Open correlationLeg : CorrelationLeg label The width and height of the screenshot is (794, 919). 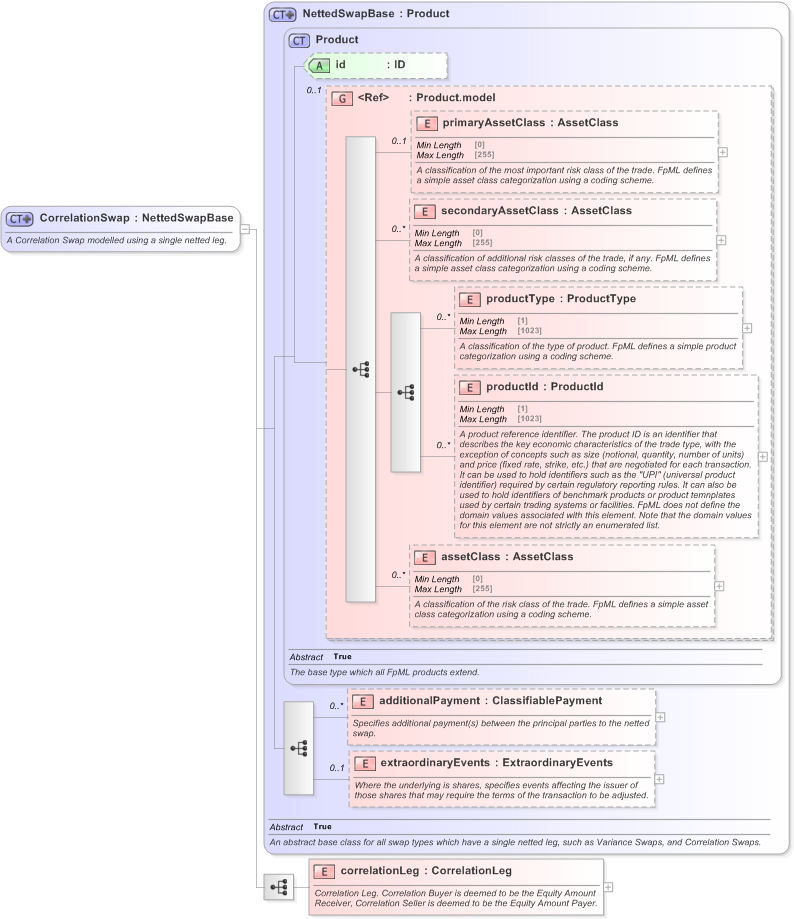point(426,870)
